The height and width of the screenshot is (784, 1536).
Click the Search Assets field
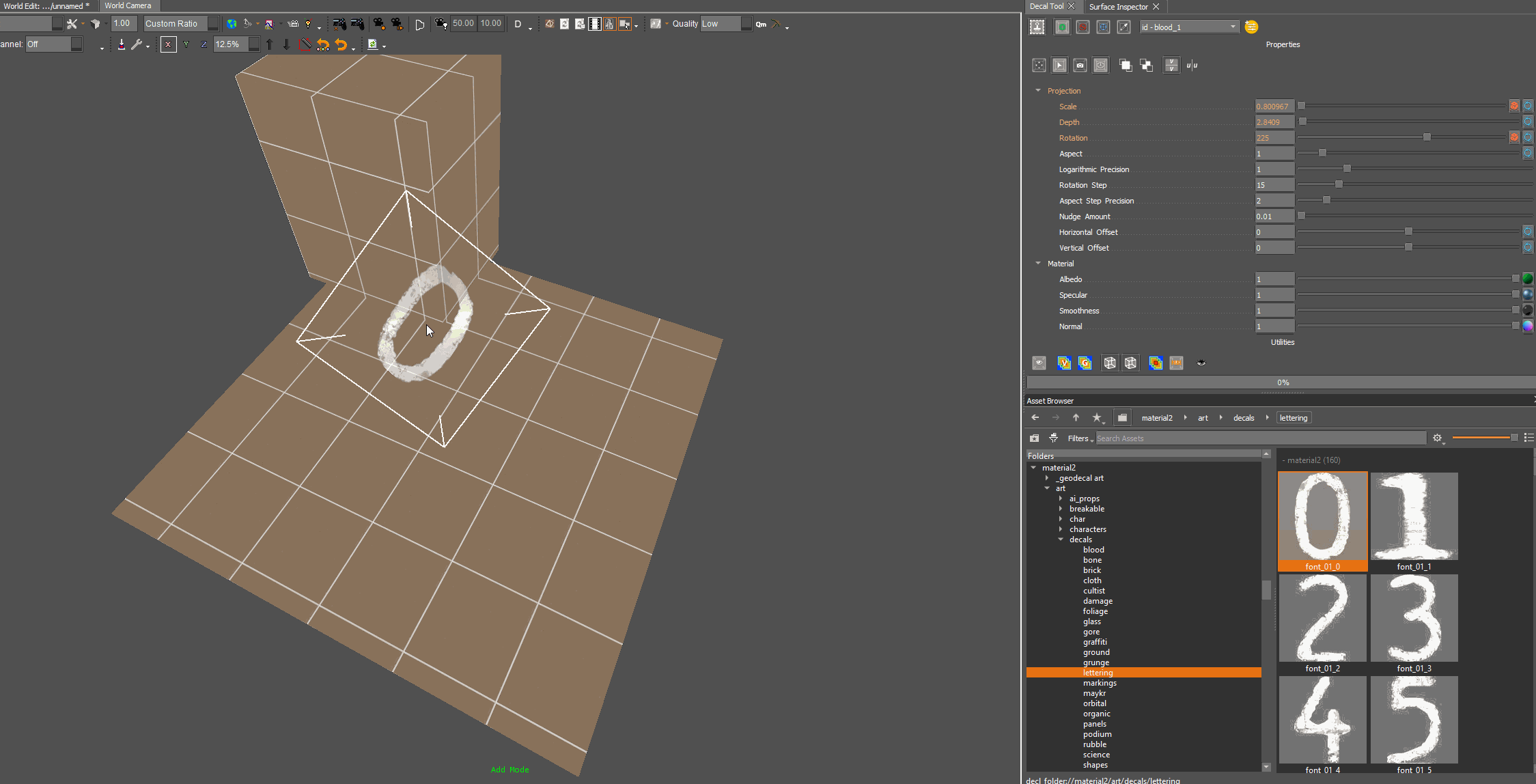pos(1261,438)
